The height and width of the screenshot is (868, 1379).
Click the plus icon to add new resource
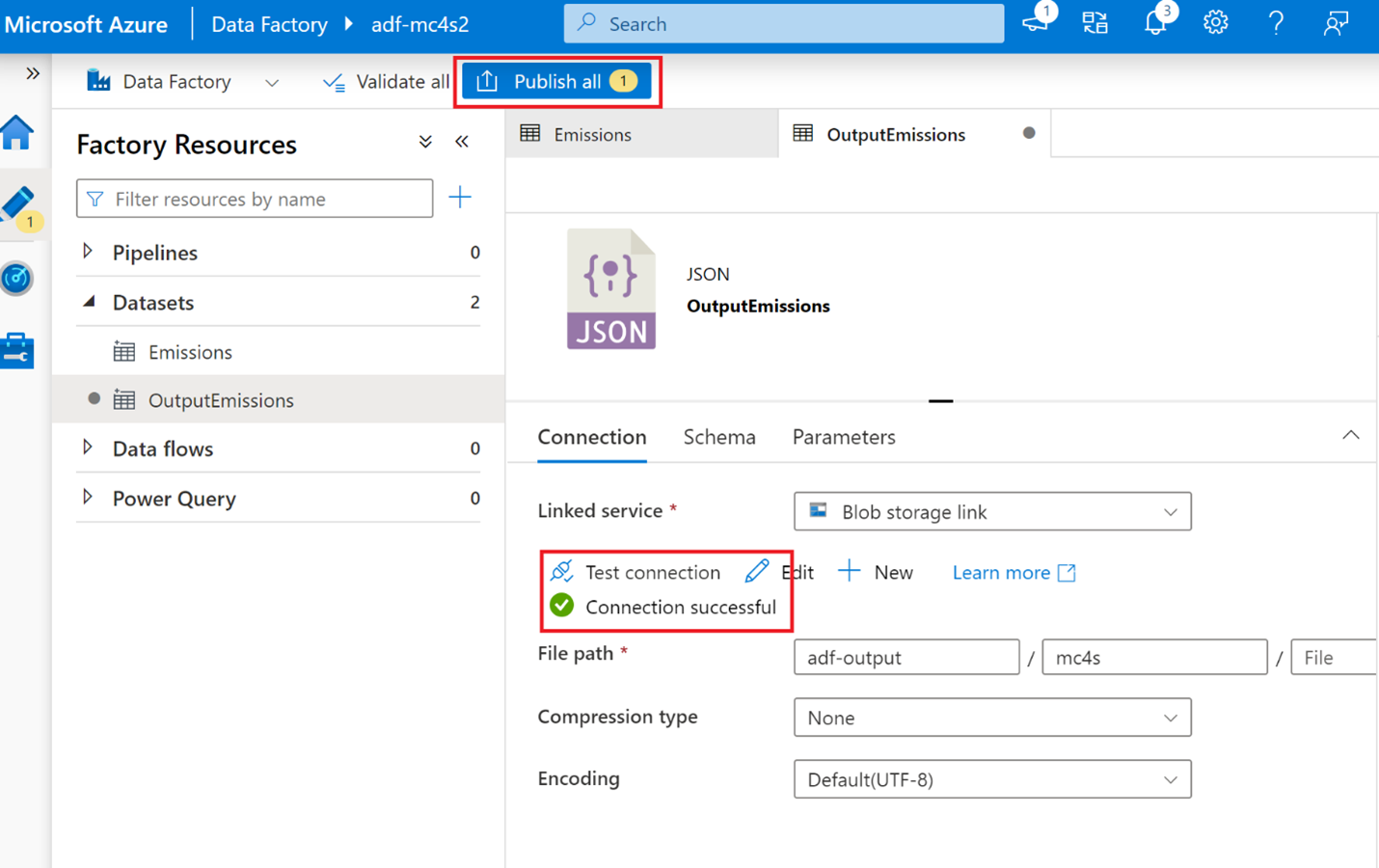(460, 198)
